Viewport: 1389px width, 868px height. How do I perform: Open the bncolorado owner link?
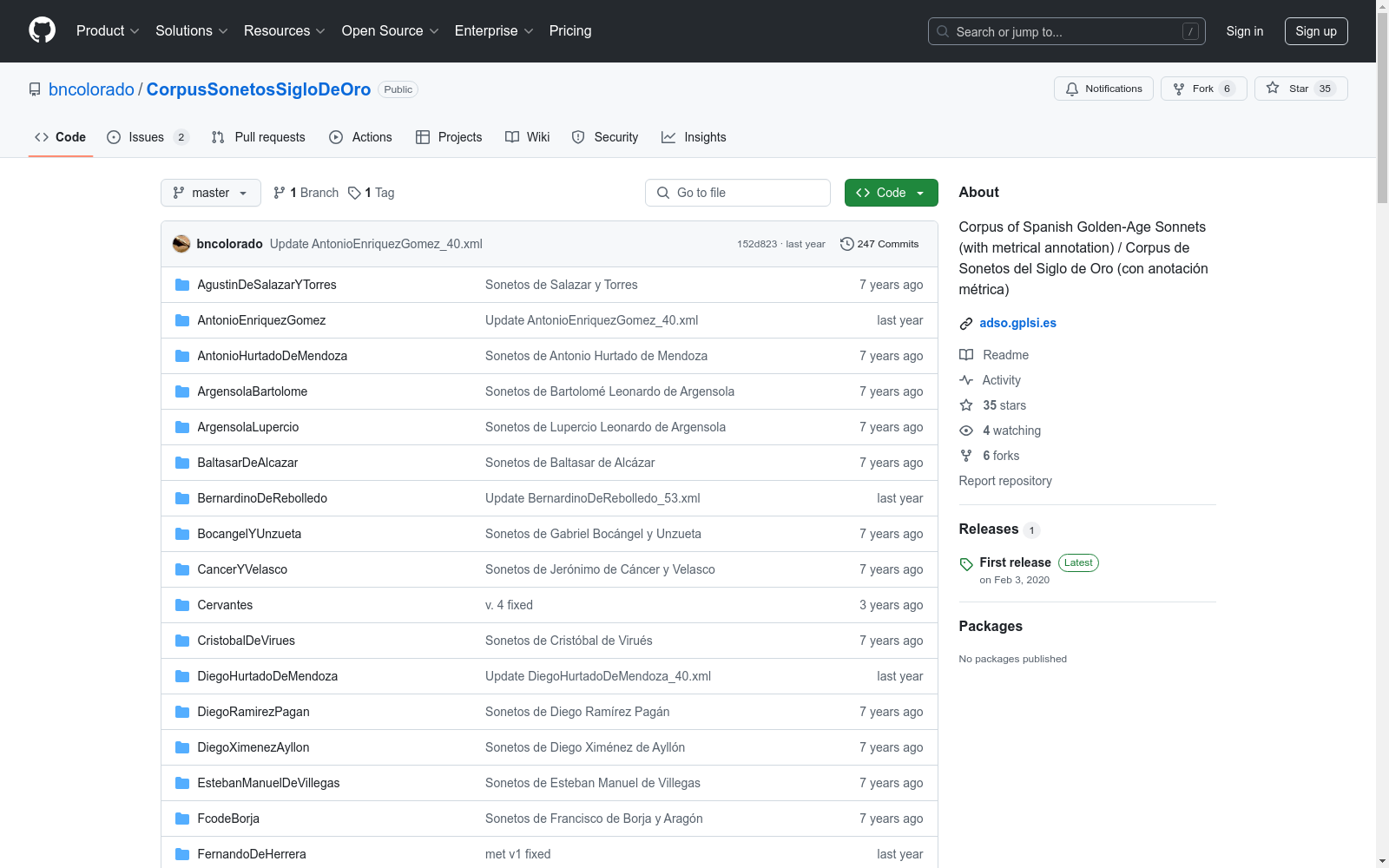tap(91, 89)
